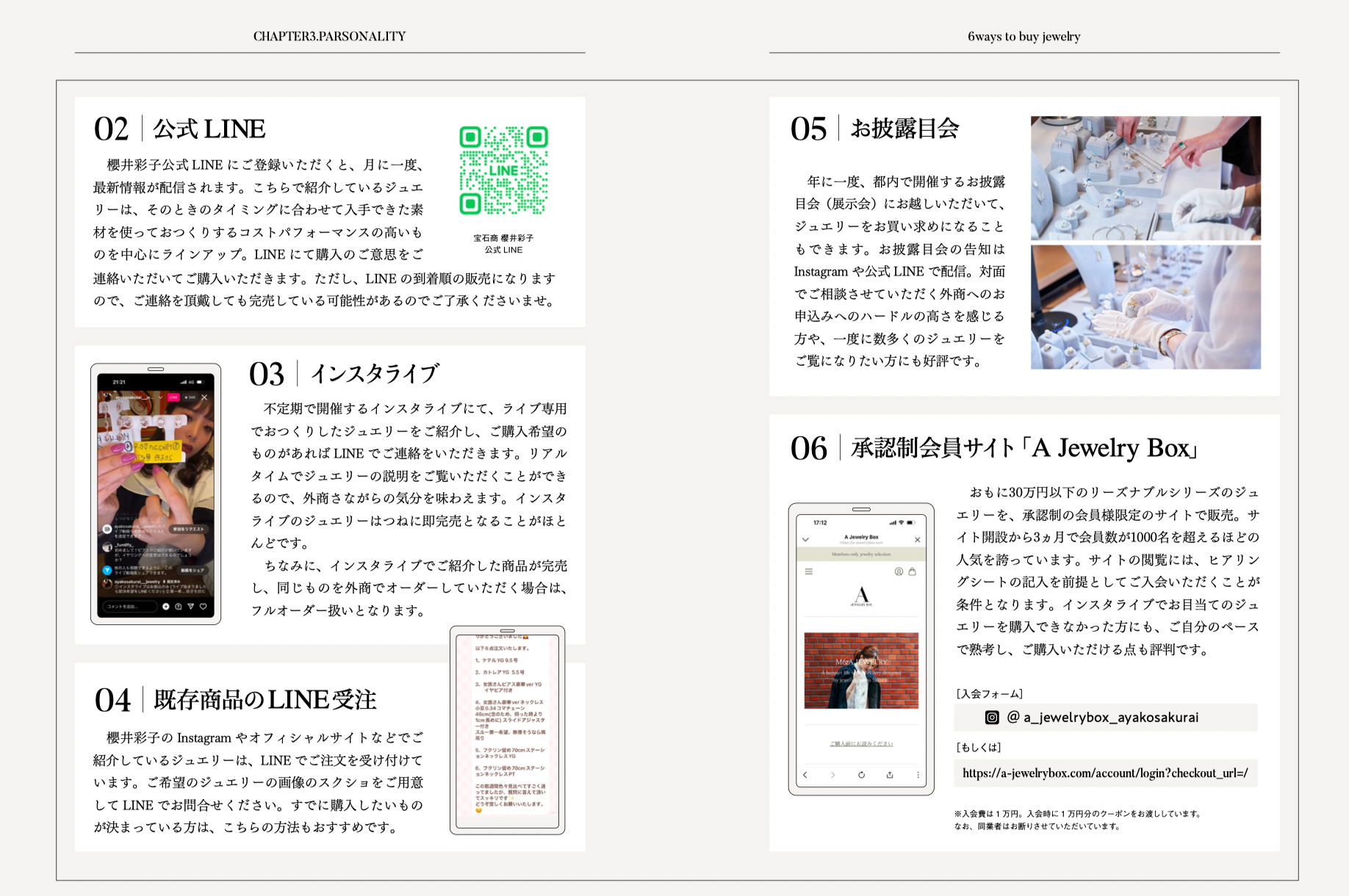This screenshot has width=1349, height=896.
Task: Close the A Jewelry Box browser with X
Action: pos(917,540)
